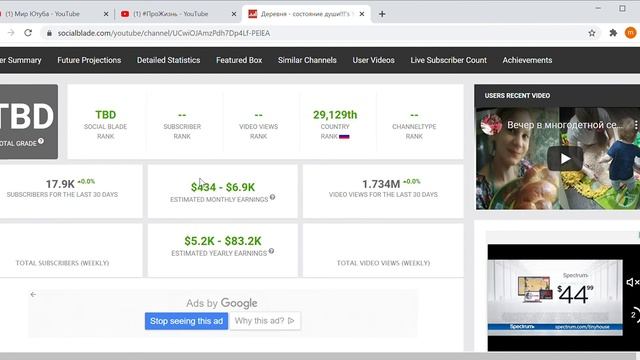Click the $434 - $6.9K monthly earnings

pyautogui.click(x=223, y=187)
